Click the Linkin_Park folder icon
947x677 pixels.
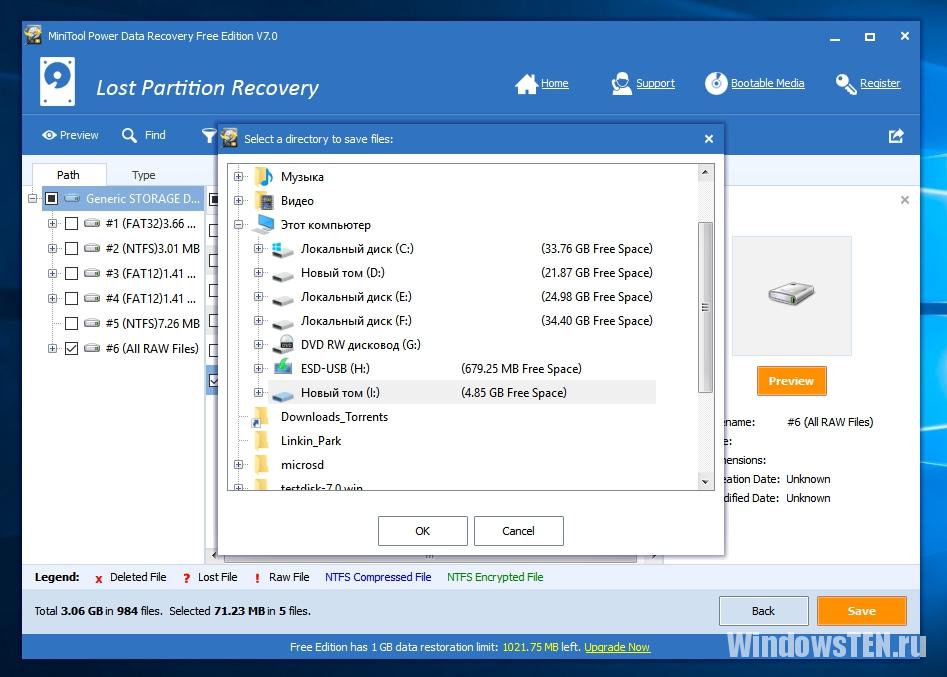(263, 440)
